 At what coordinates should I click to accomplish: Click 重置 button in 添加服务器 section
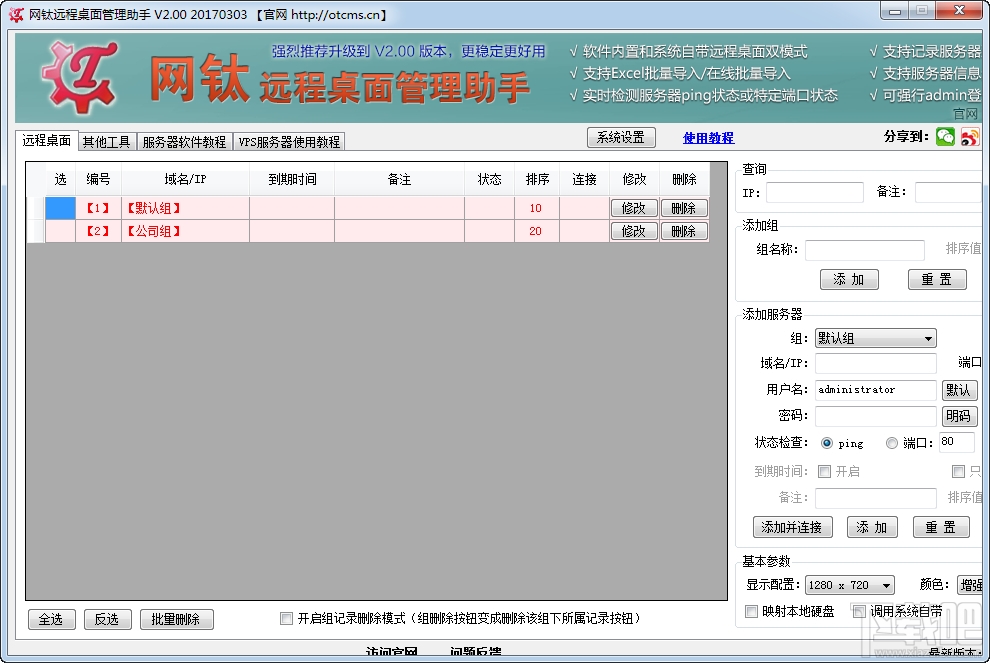coord(941,527)
